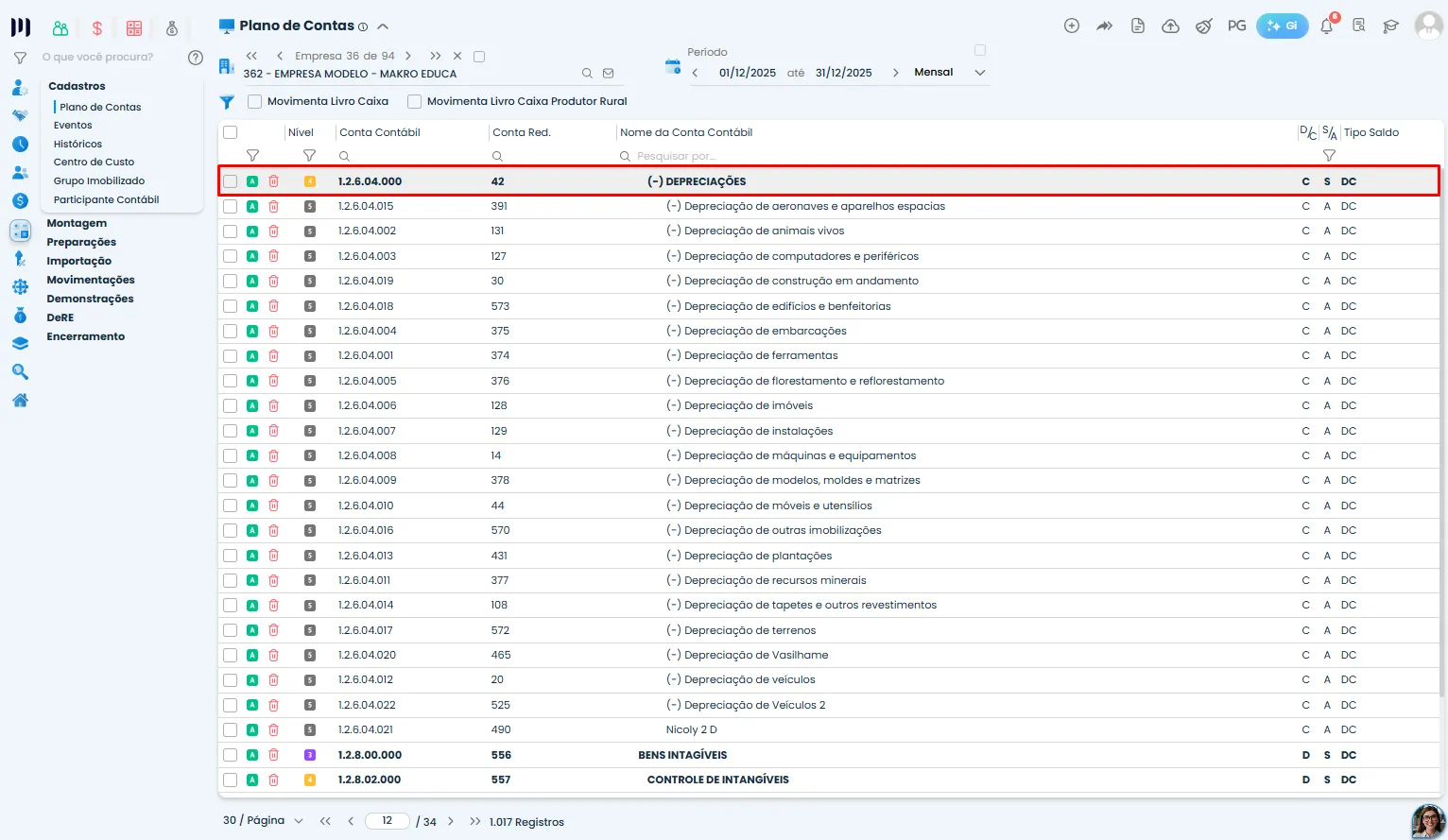Select checkbox for account 1.2.6.04.003

[231, 256]
